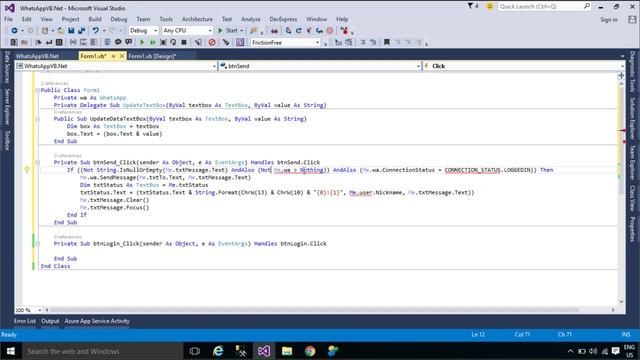Click the lightbulb quick actions icon in margin

pyautogui.click(x=27, y=170)
